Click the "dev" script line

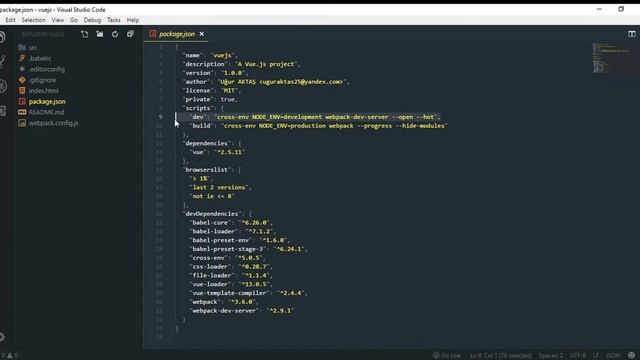click(x=314, y=117)
